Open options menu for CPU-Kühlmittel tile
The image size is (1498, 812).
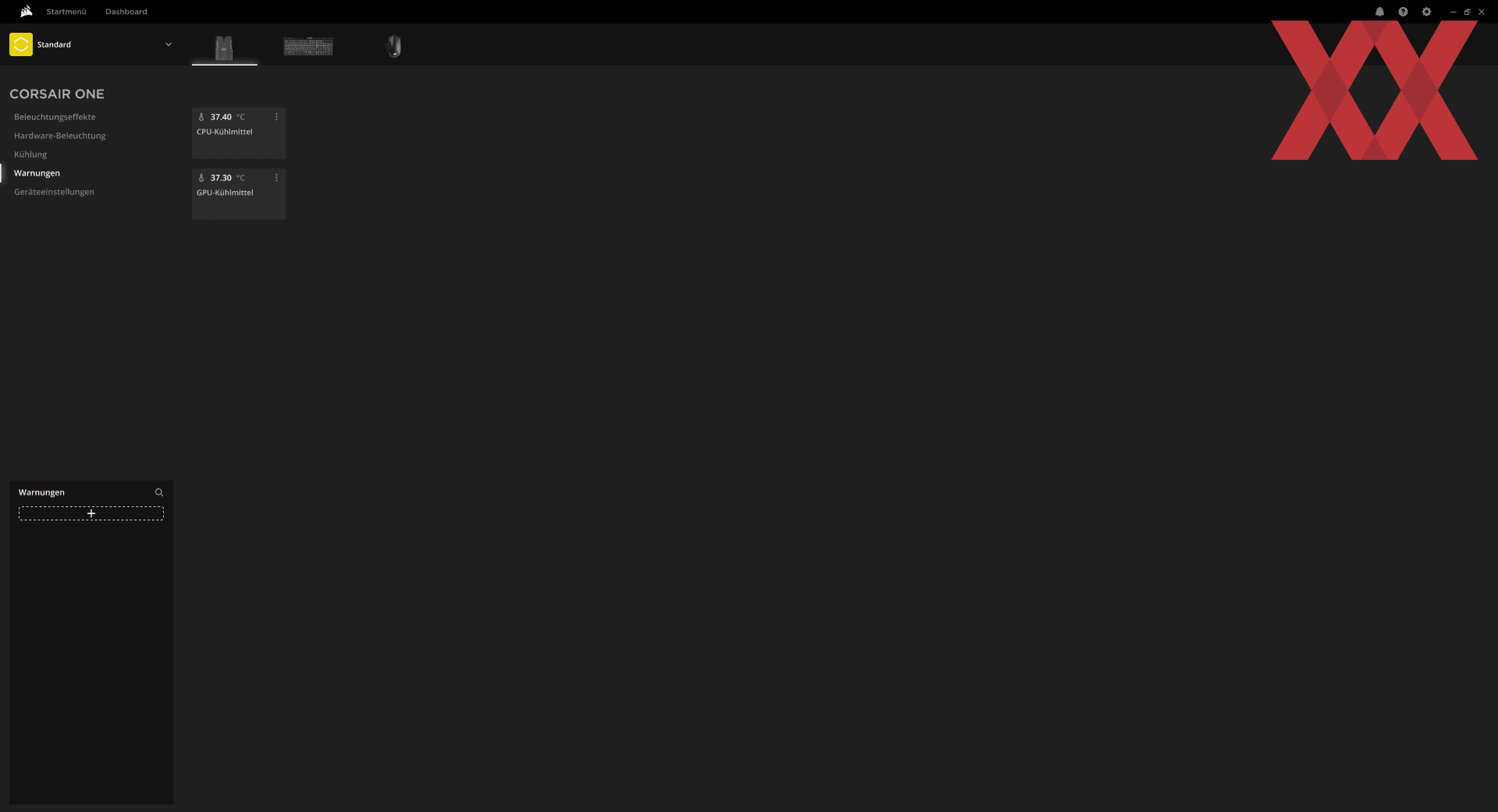click(x=276, y=117)
